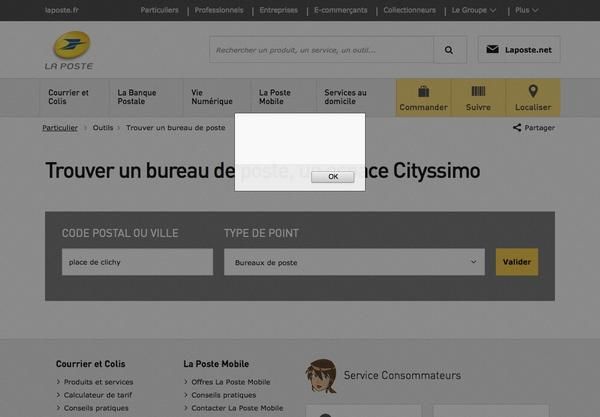The width and height of the screenshot is (600, 417).
Task: Open the Calculateur de tarif link
Action: click(98, 395)
